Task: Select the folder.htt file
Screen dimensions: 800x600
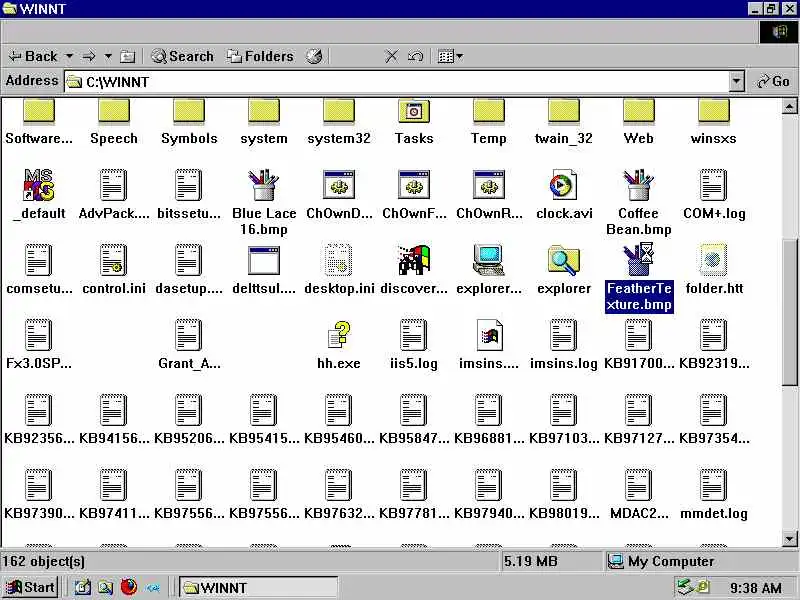Action: click(x=713, y=269)
